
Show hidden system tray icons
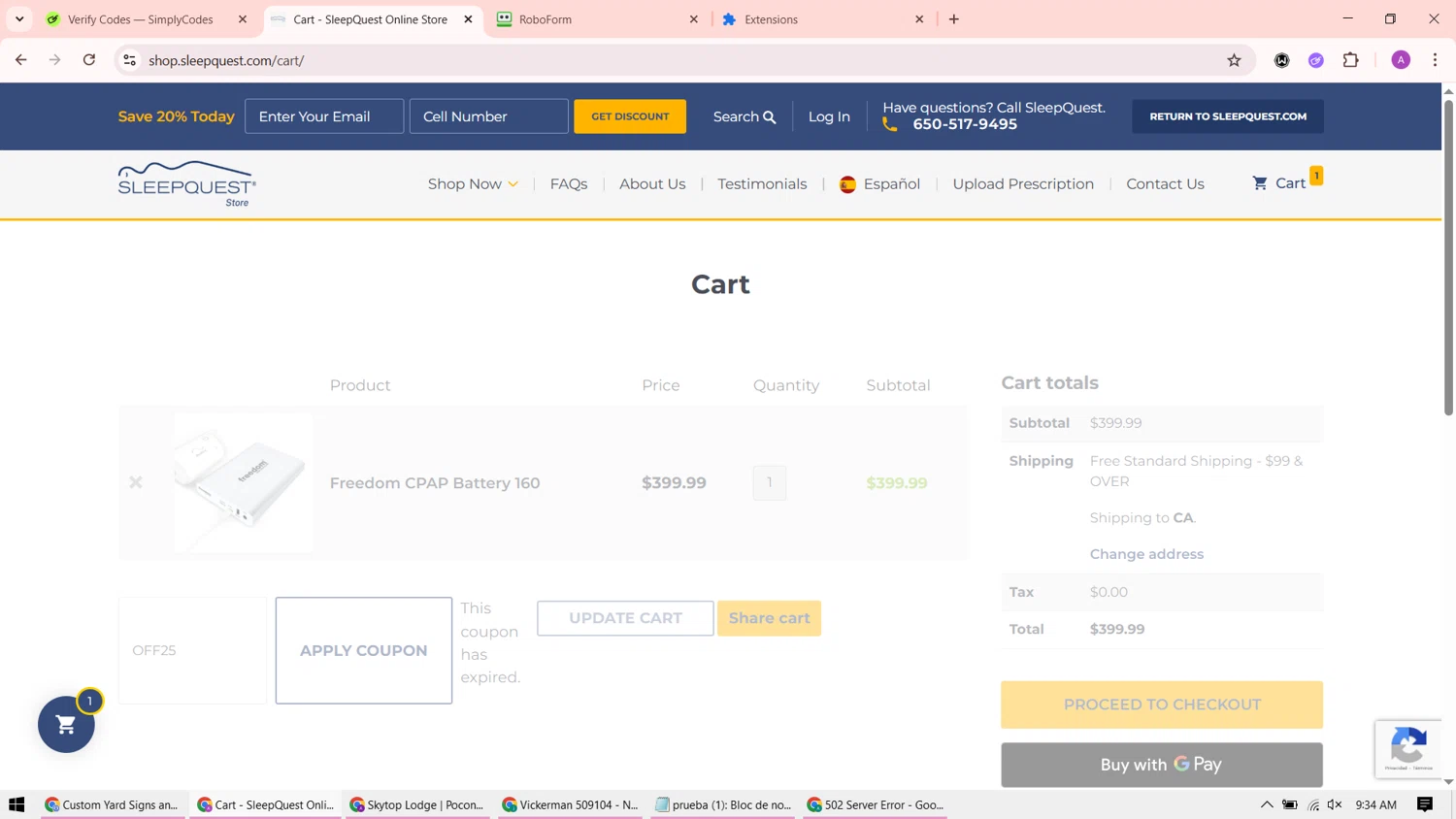(x=1267, y=804)
